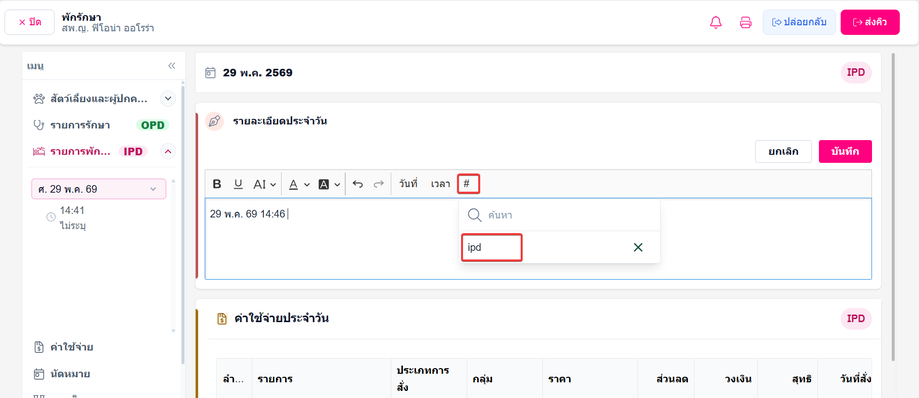Expand the สัตว์เลี้ยงและผู้ปกครอง section

168,98
